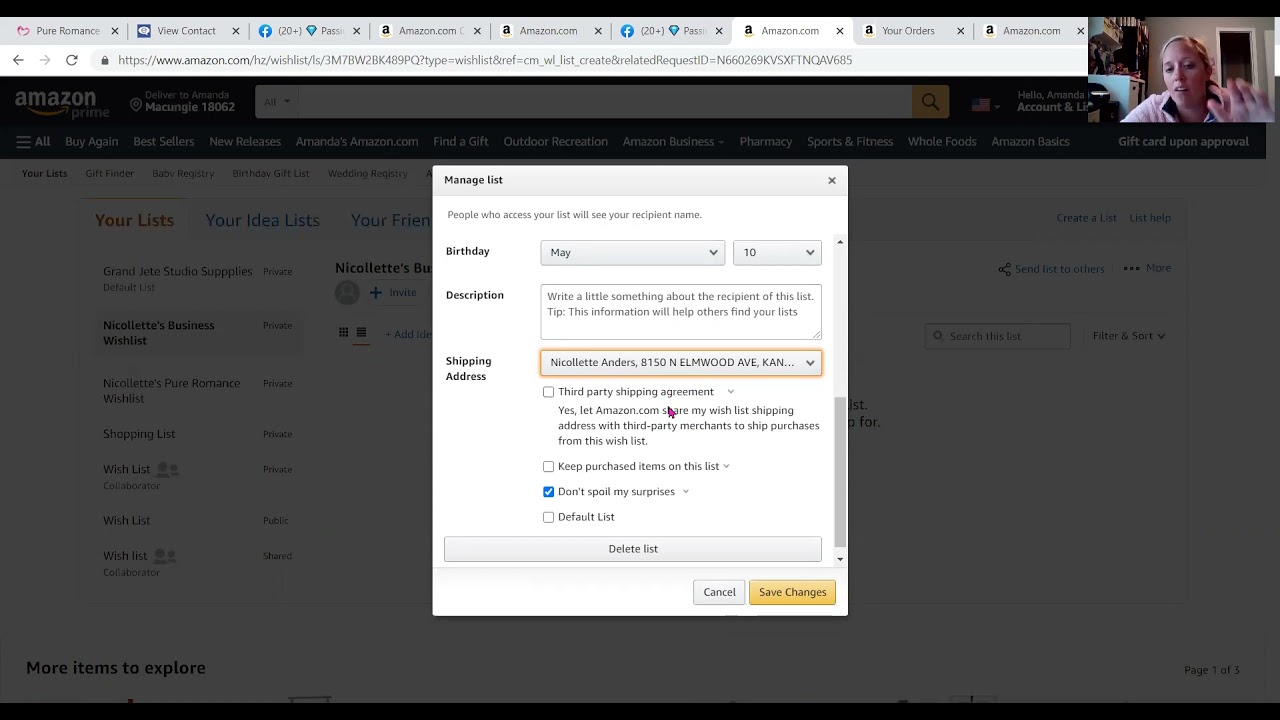Close the Manage list dialog
Screen dimensions: 1280x720
(x=831, y=180)
